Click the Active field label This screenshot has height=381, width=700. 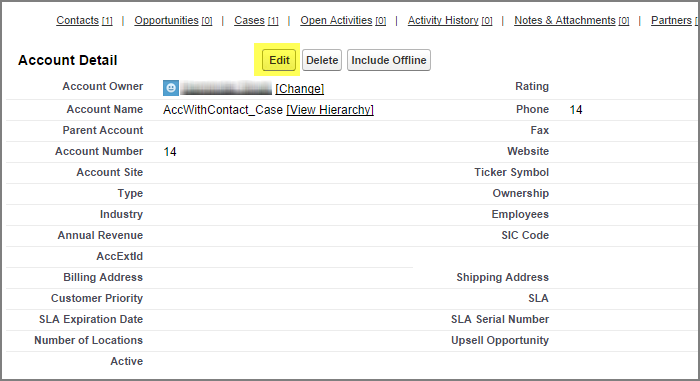tap(127, 361)
